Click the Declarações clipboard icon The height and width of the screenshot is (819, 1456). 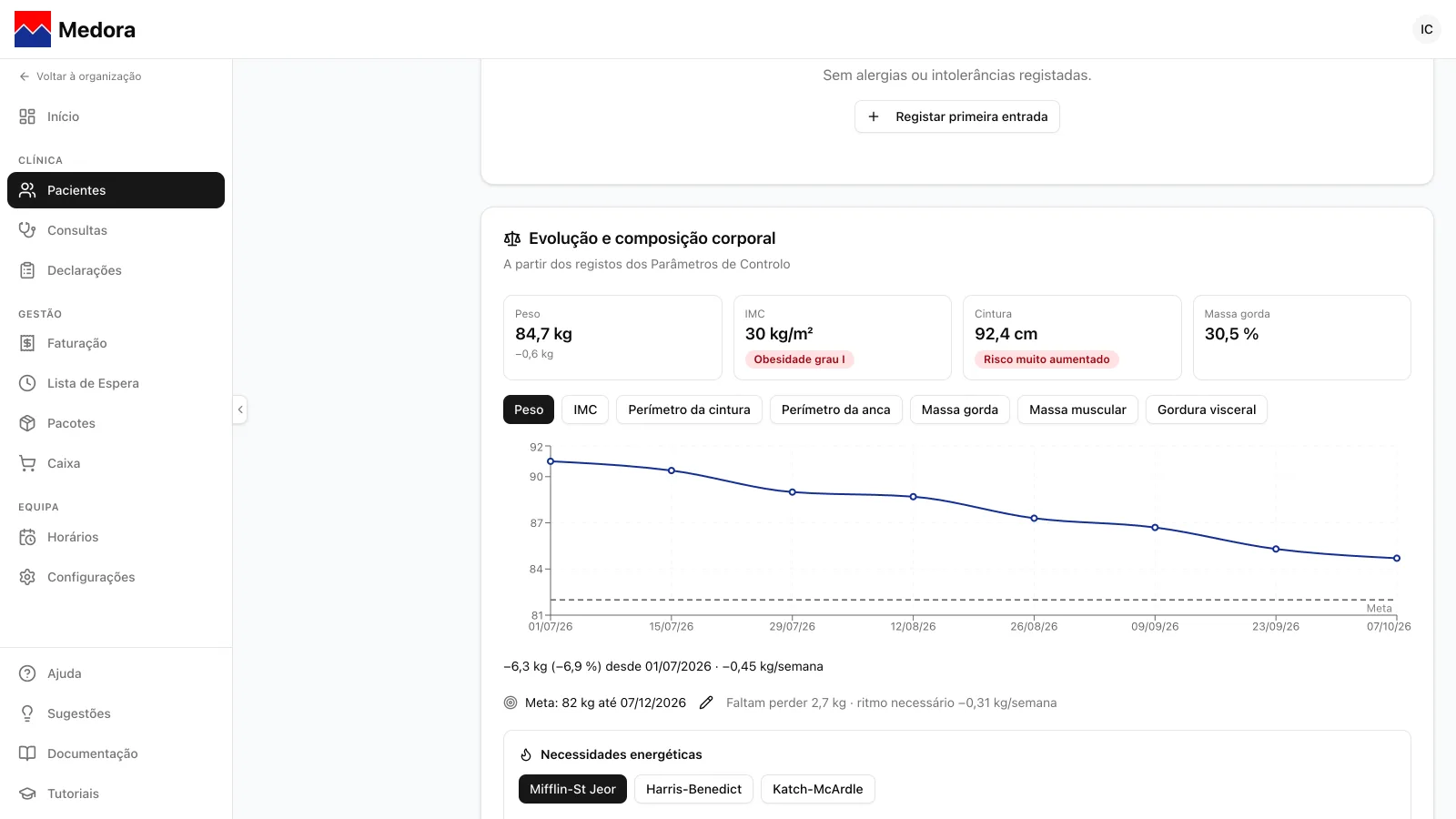27,270
